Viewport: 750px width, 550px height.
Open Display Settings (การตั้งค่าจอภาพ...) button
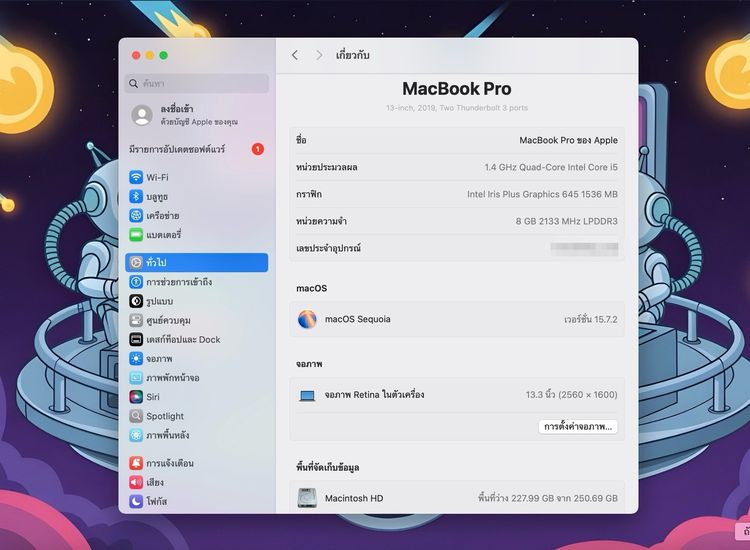click(578, 427)
